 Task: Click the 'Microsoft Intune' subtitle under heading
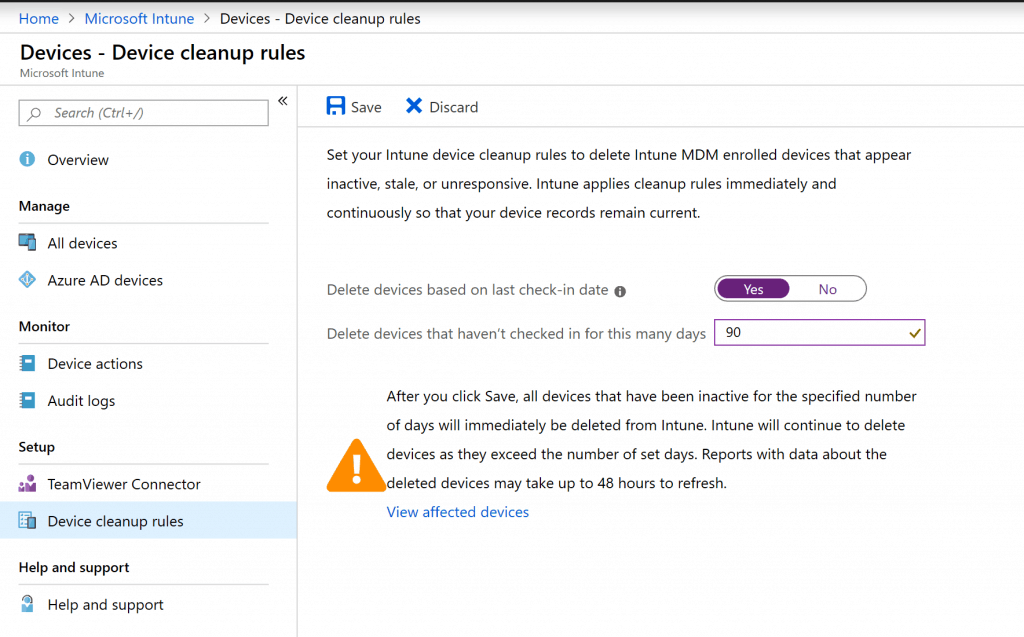[62, 73]
